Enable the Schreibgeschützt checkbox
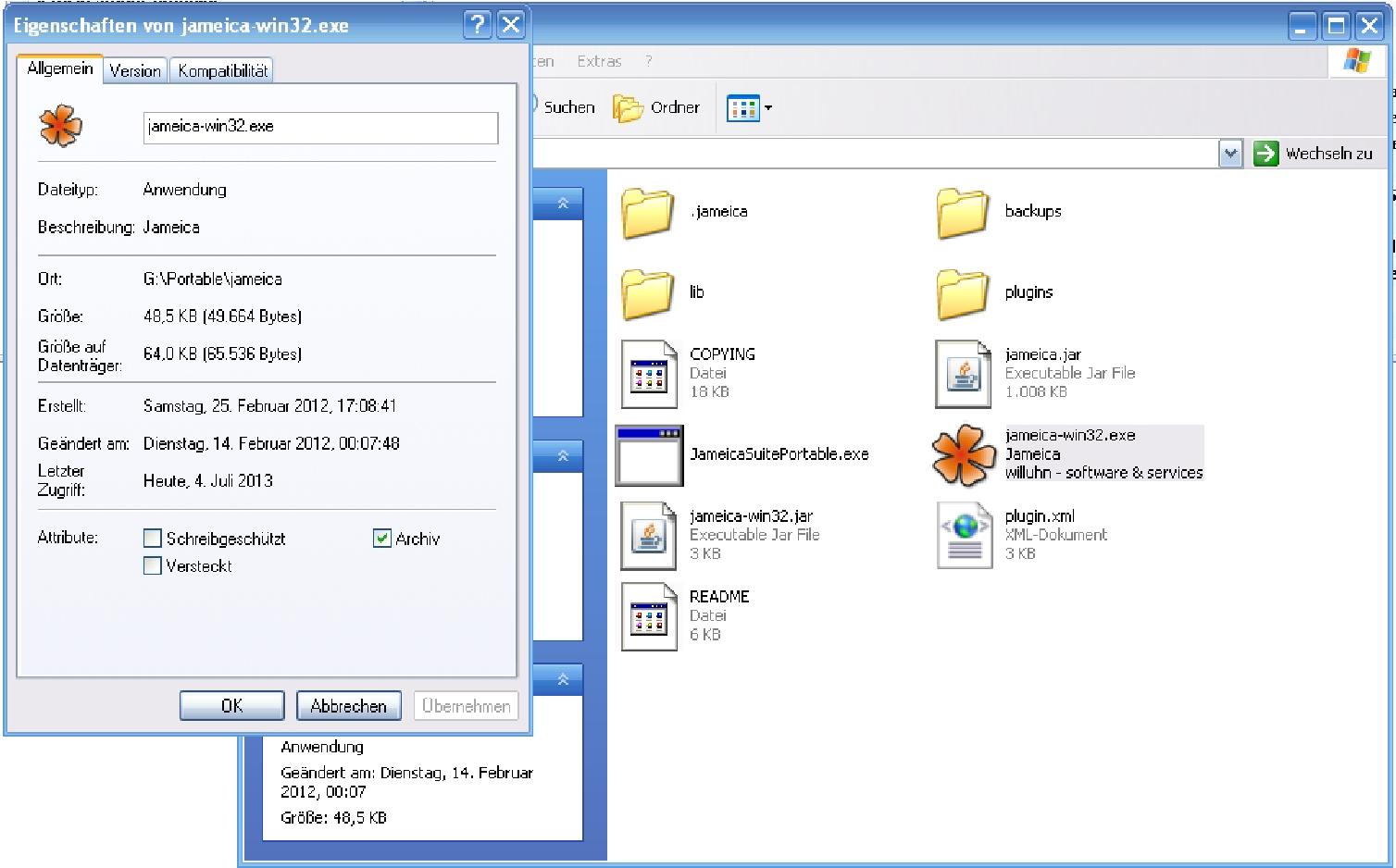 pos(153,539)
